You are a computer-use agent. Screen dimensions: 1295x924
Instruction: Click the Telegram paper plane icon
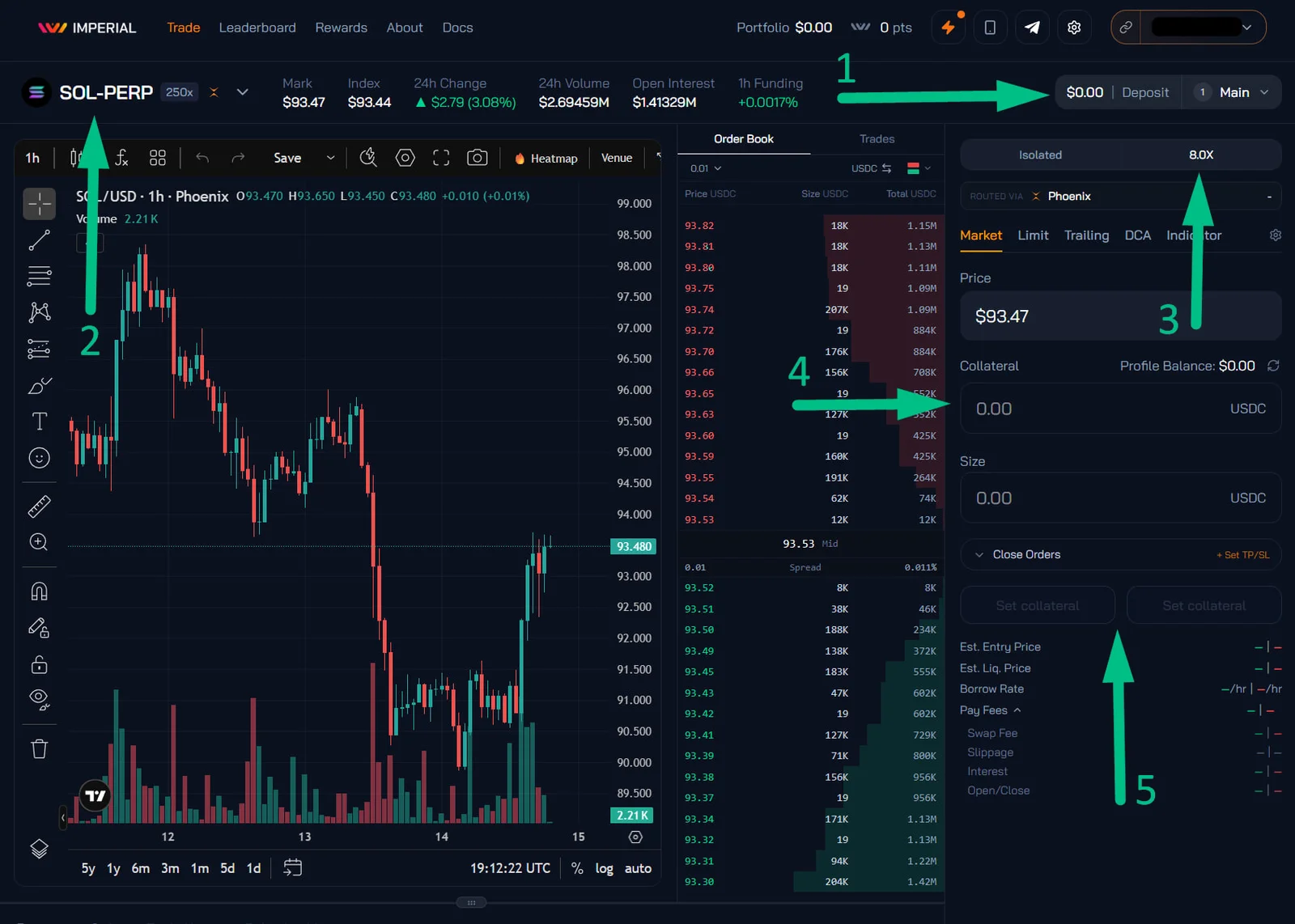pyautogui.click(x=1032, y=28)
